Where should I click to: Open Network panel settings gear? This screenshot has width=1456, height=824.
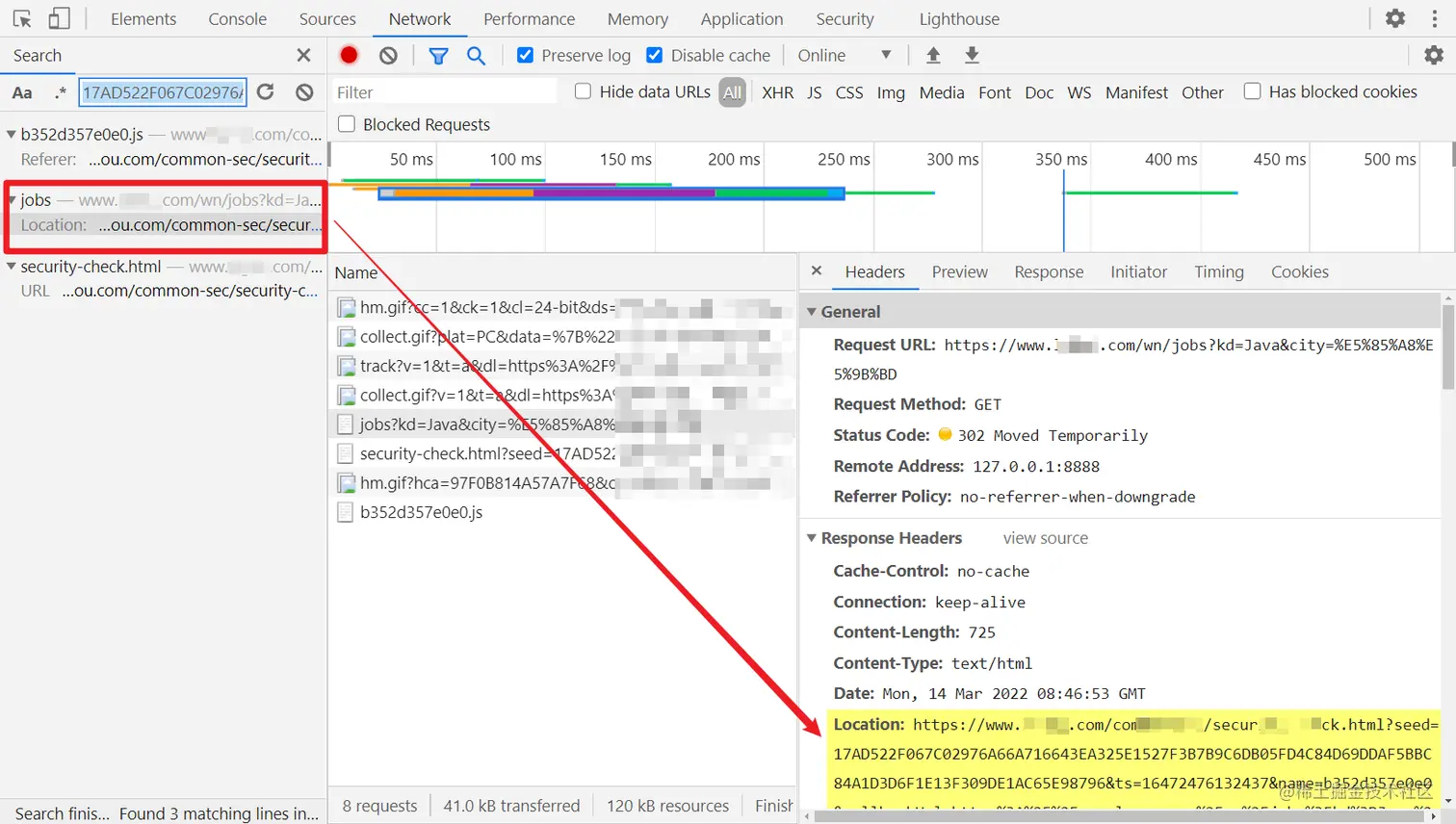(1434, 55)
